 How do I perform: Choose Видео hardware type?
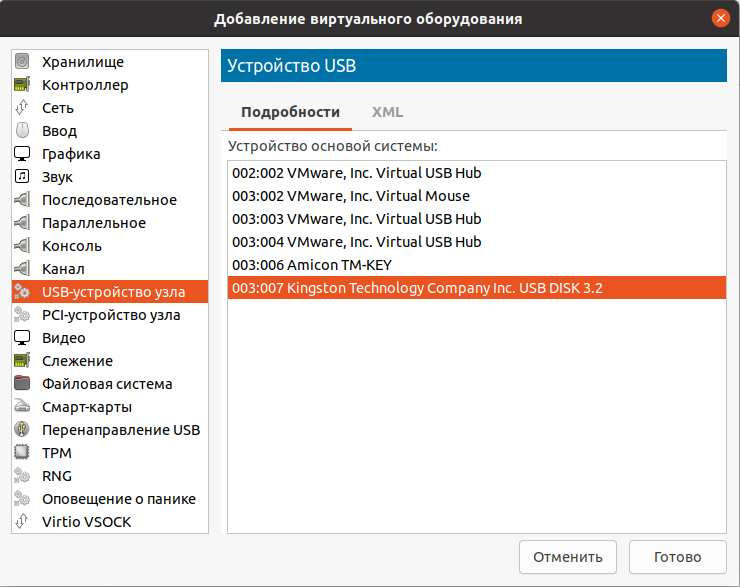click(x=110, y=337)
